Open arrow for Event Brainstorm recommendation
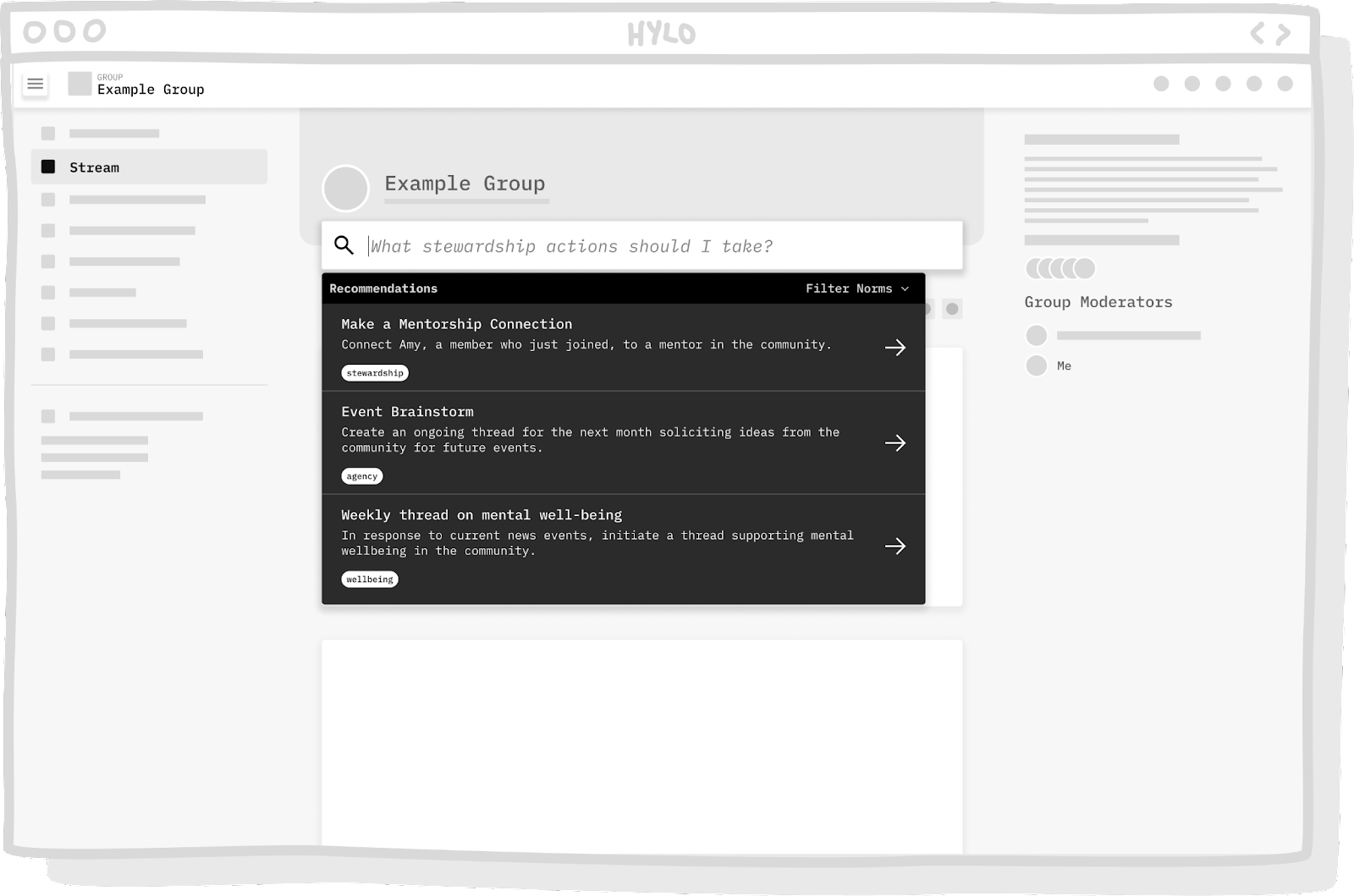This screenshot has height=896, width=1354. 895,443
